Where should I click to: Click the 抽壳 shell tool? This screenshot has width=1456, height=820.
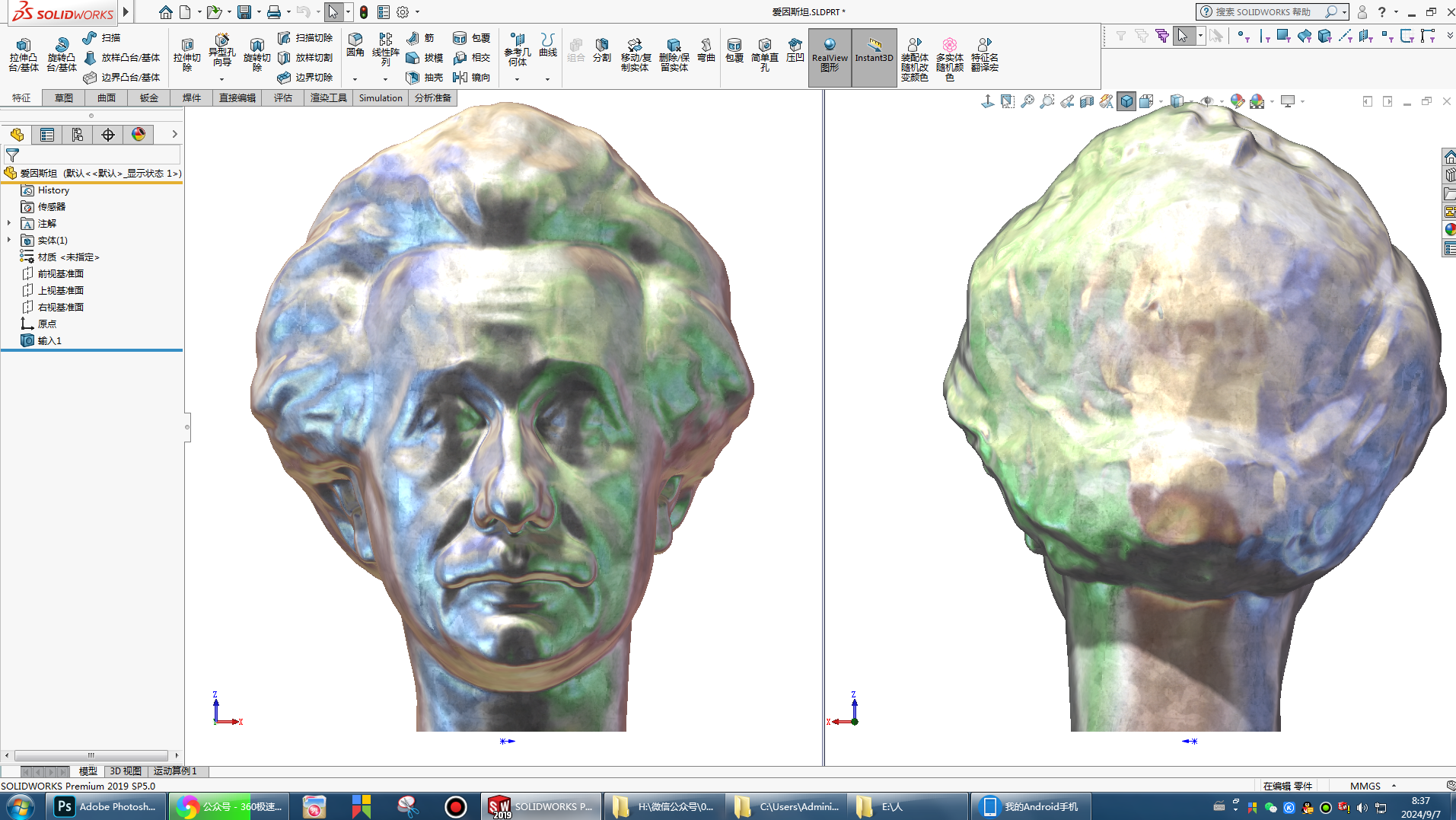[x=425, y=77]
